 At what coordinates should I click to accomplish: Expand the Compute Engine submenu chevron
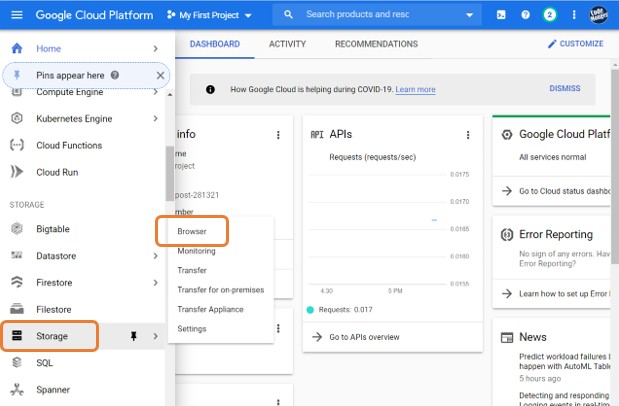[156, 92]
